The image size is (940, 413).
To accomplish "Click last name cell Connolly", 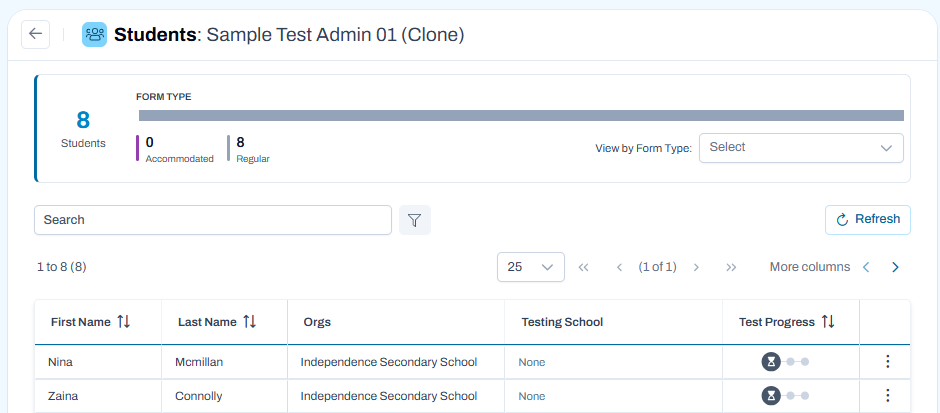I will point(198,396).
